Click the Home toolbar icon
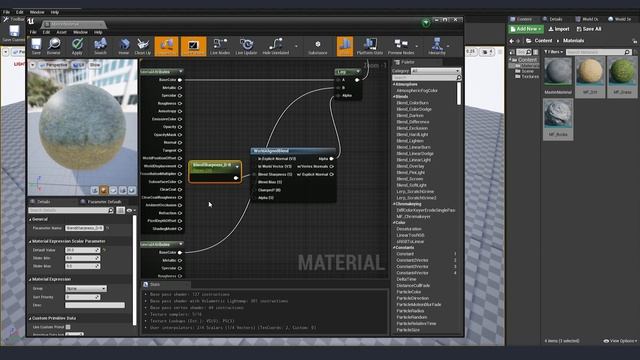640x360 pixels. pos(124,46)
